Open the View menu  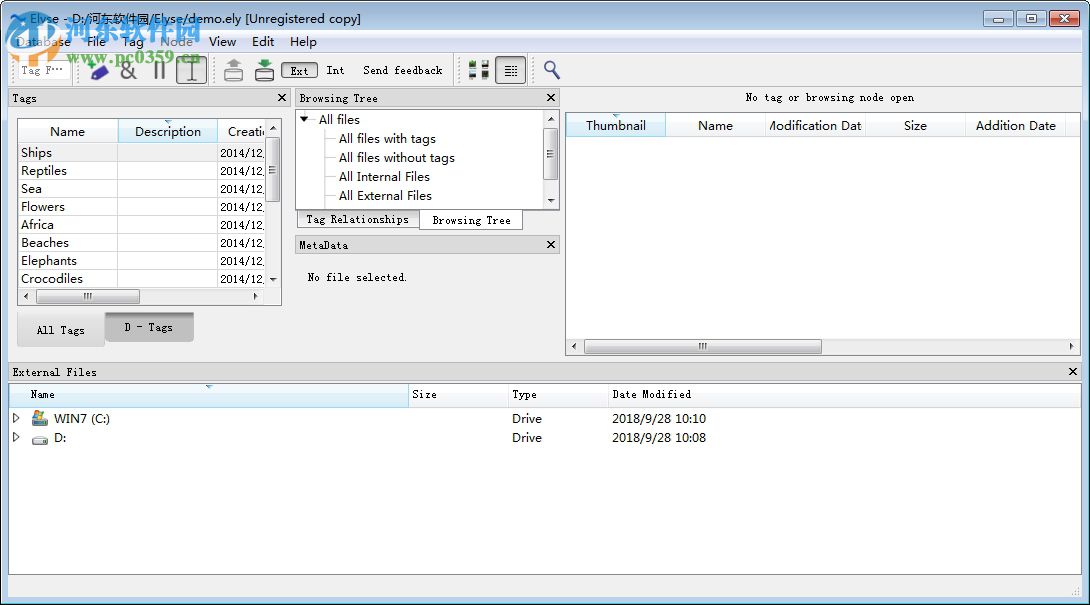(x=222, y=42)
